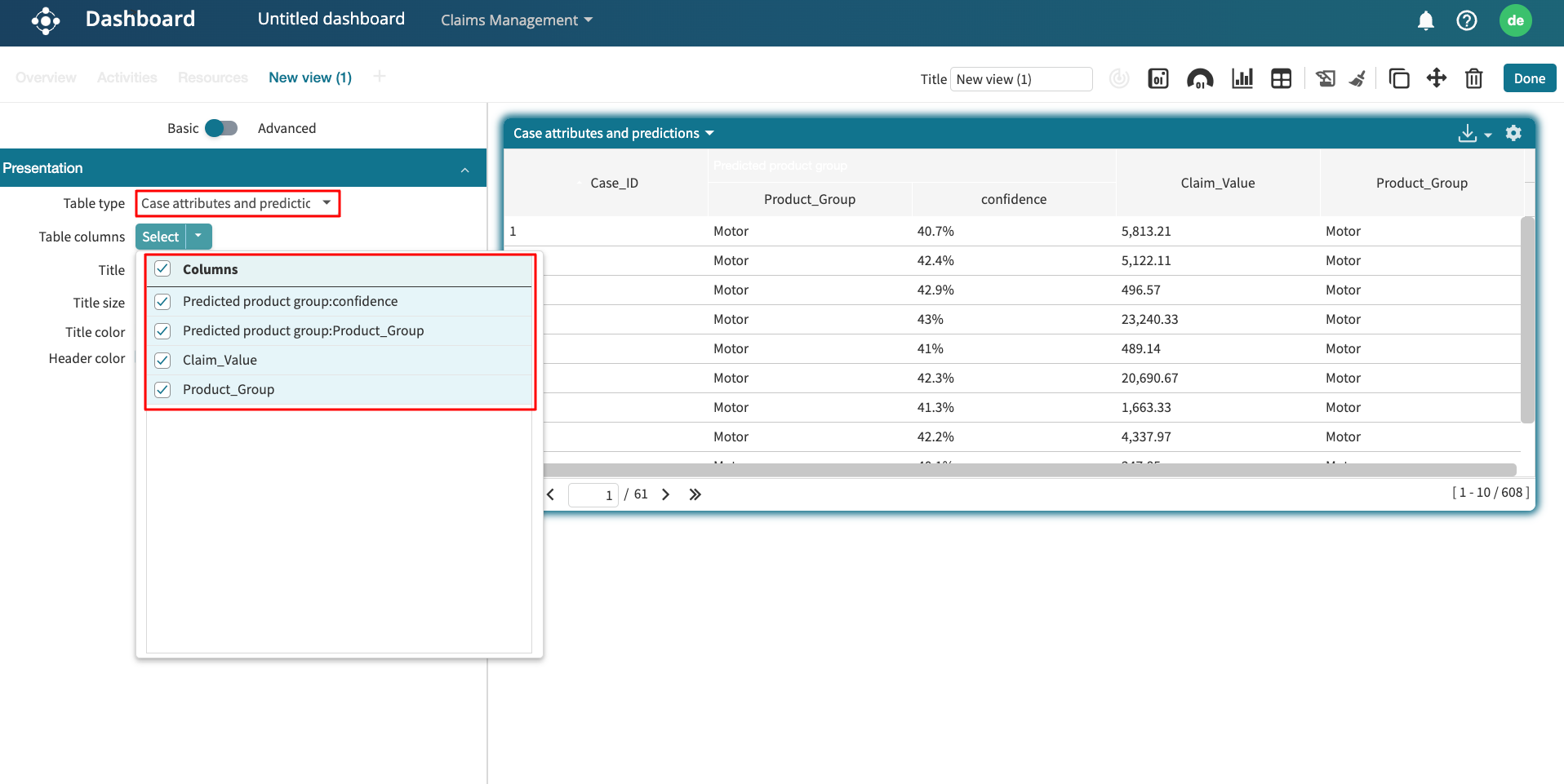Image resolution: width=1564 pixels, height=784 pixels.
Task: Toggle the all Columns checkbox
Action: [162, 269]
